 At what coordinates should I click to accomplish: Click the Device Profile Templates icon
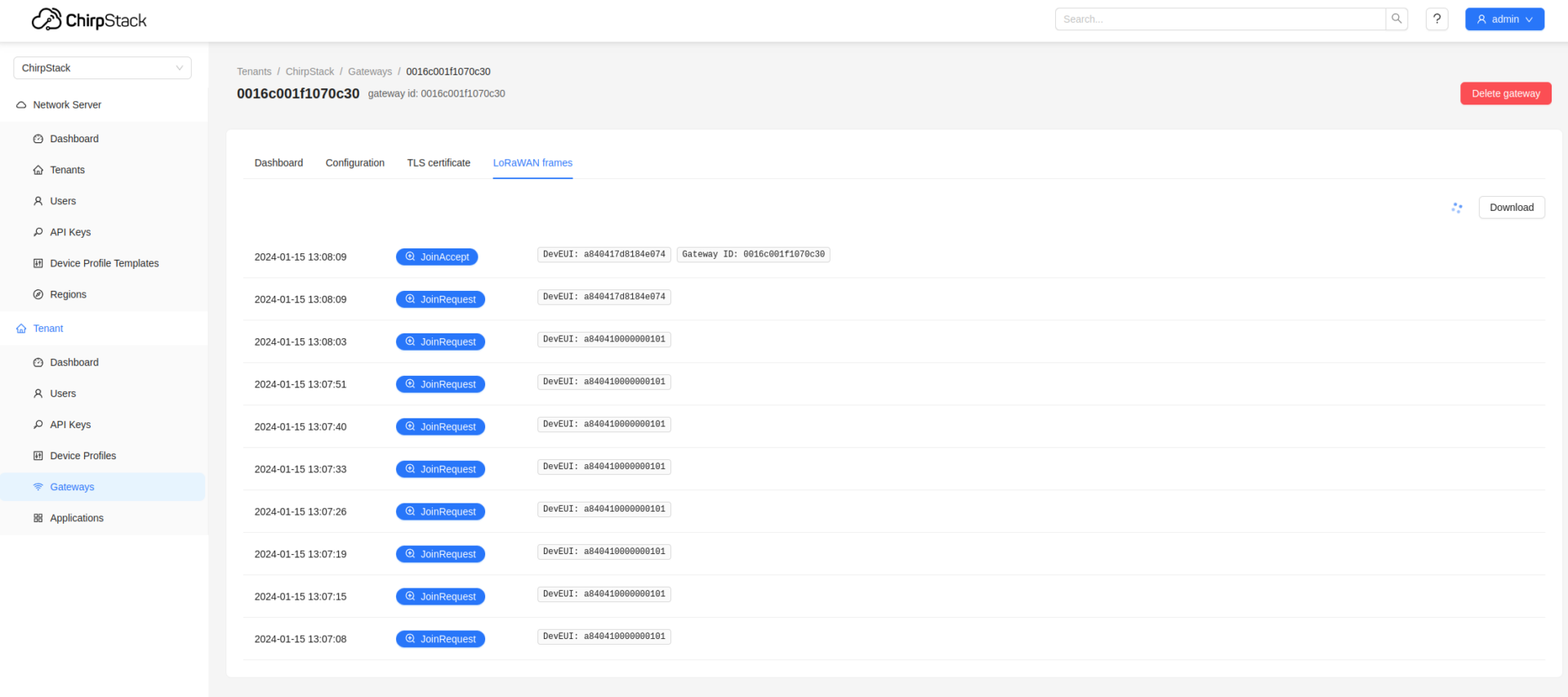38,263
